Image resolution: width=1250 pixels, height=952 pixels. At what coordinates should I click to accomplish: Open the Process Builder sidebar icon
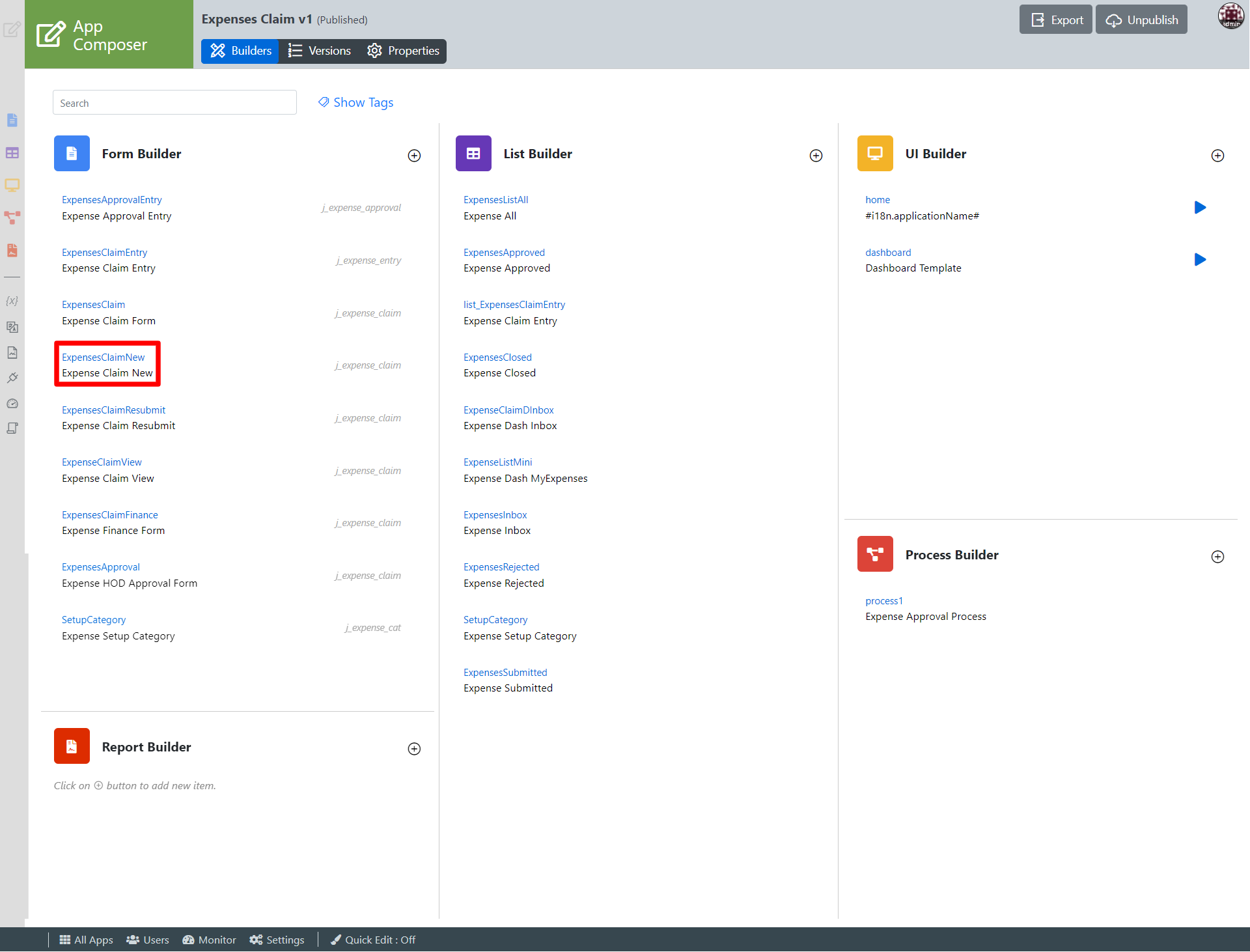[12, 217]
